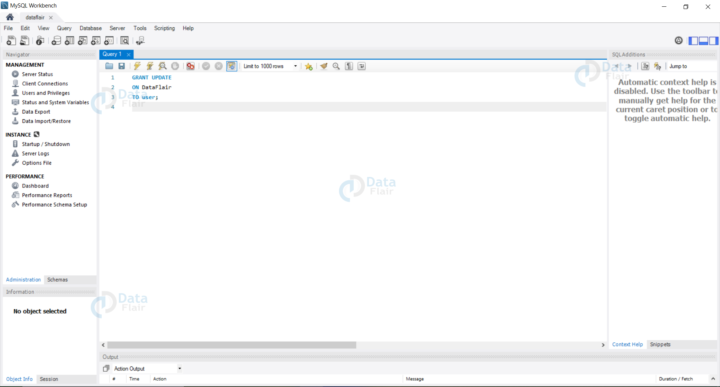Open script file folder icon in query toolbar
The image size is (720, 387).
tap(109, 66)
